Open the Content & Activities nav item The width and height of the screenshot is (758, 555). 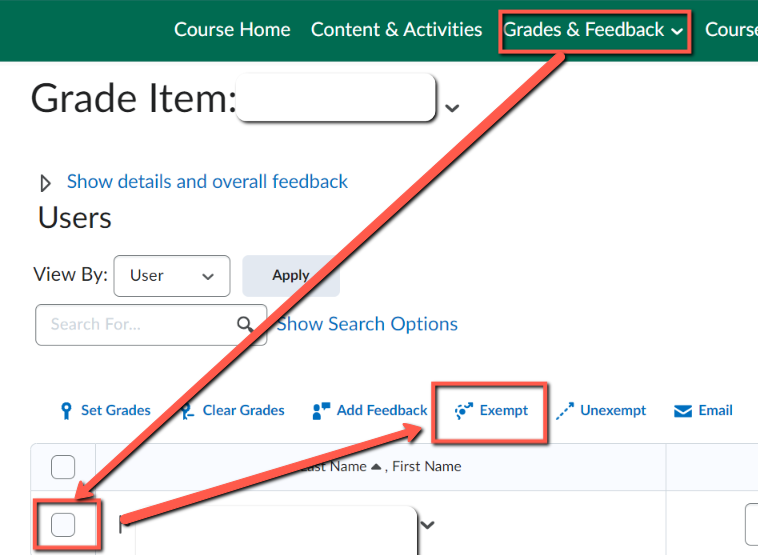396,29
